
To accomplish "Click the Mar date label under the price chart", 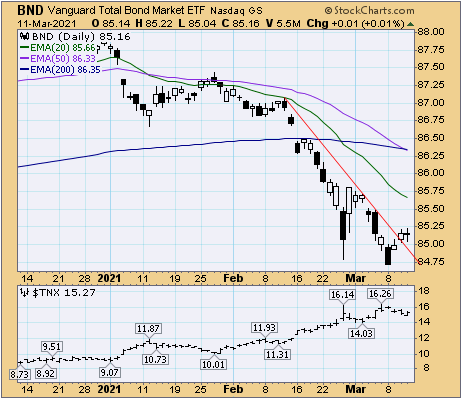I will 356,278.
